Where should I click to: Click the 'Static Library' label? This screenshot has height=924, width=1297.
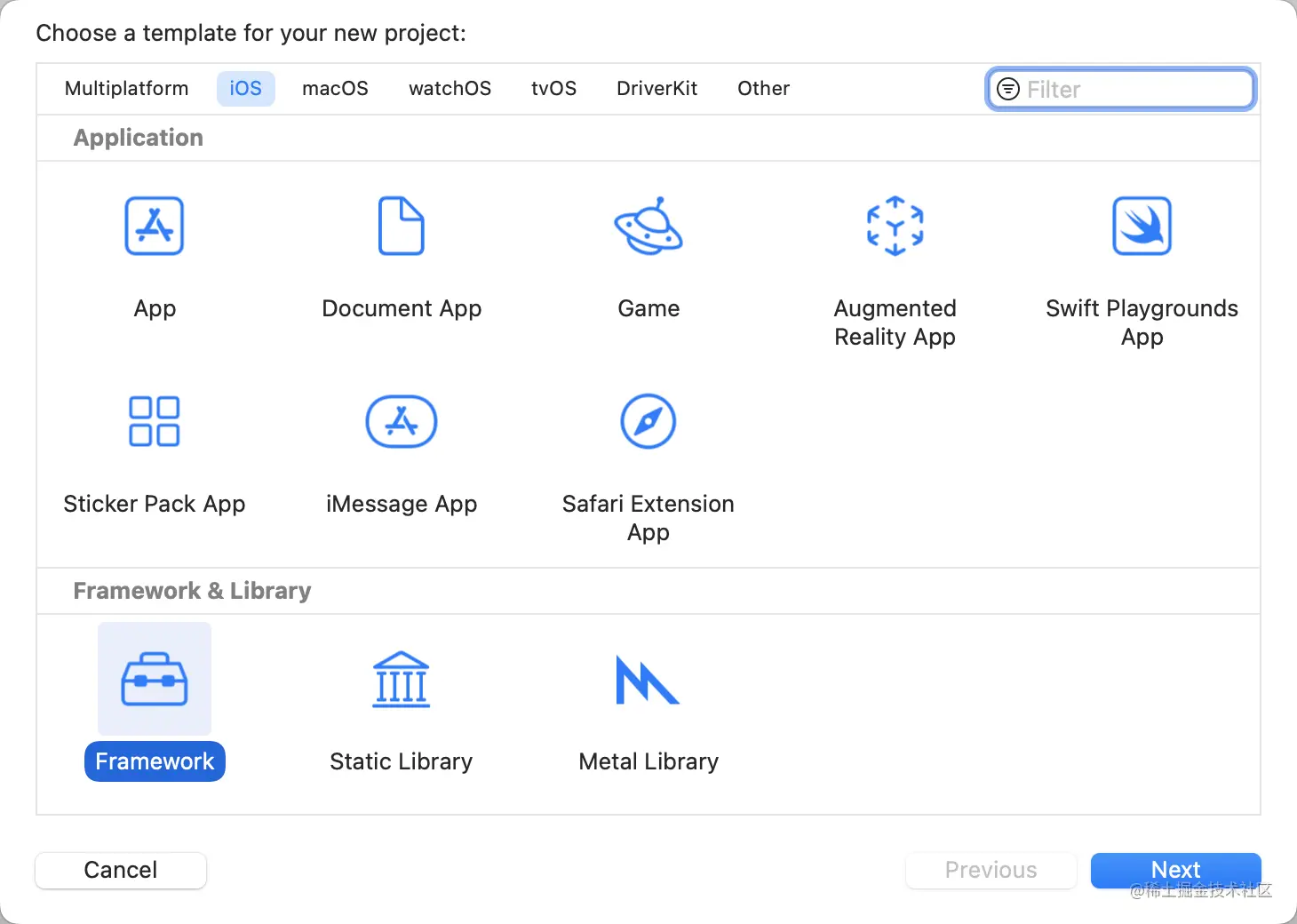coord(402,761)
